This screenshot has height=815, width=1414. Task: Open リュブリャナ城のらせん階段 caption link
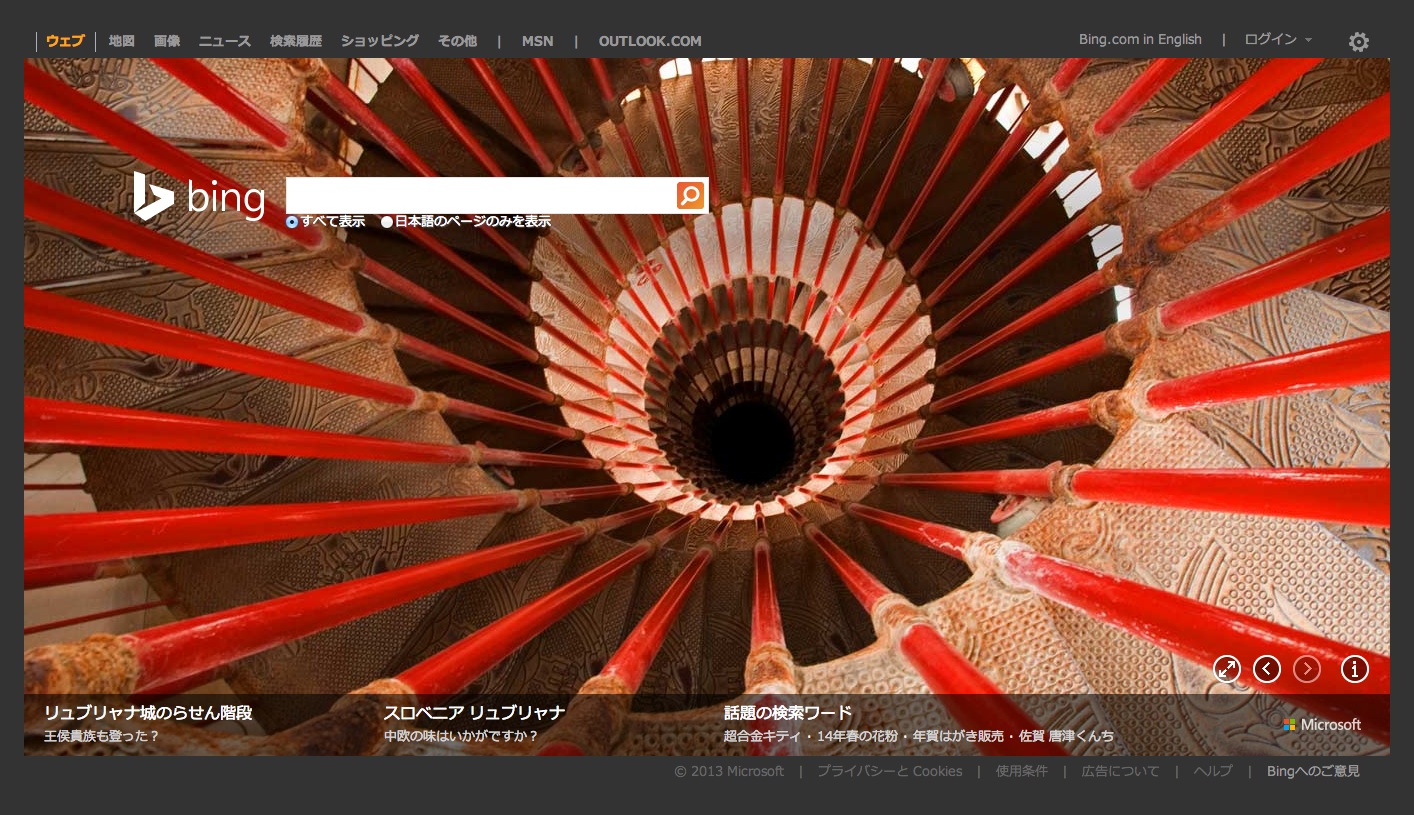(x=148, y=713)
